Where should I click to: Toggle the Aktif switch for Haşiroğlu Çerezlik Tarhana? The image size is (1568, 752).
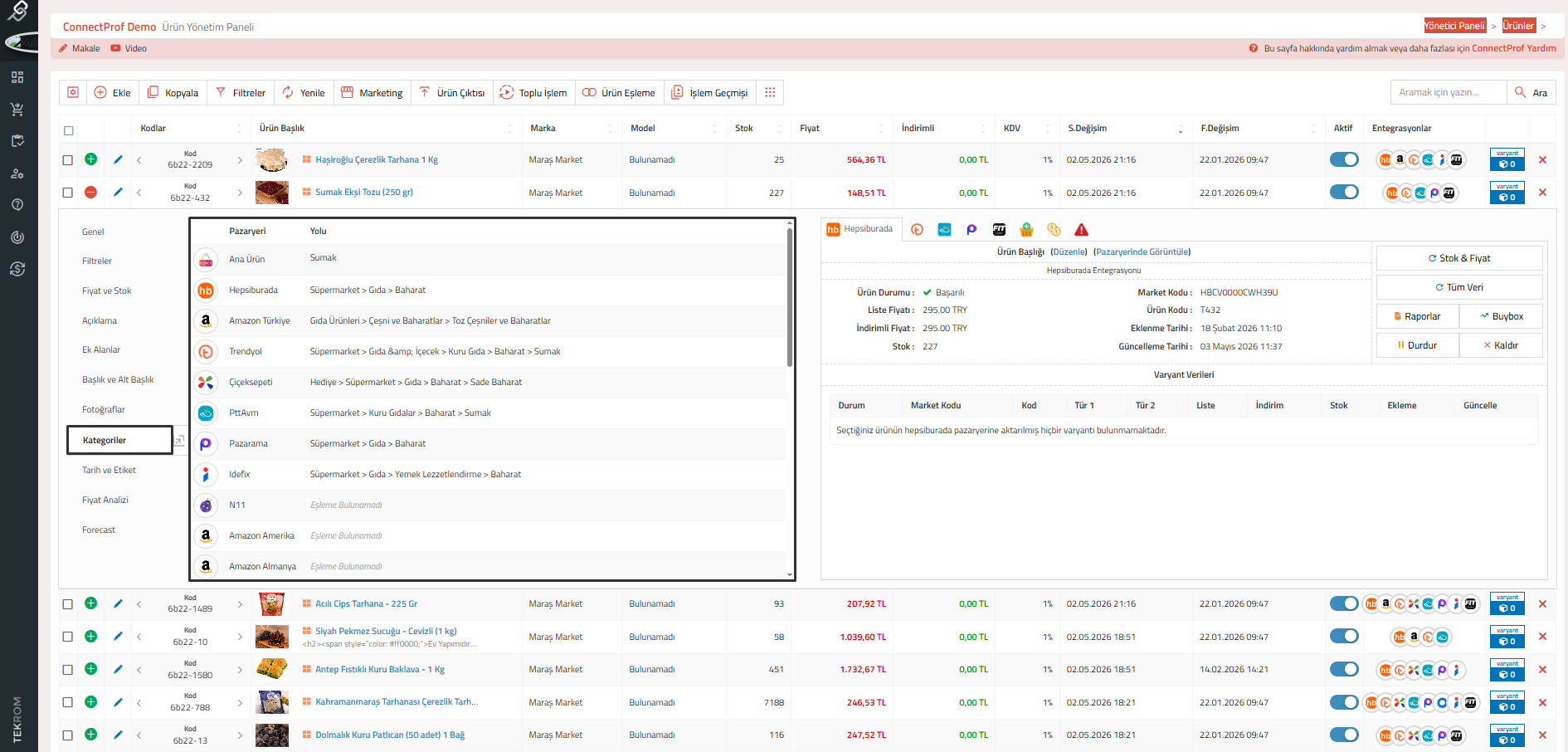pos(1344,159)
